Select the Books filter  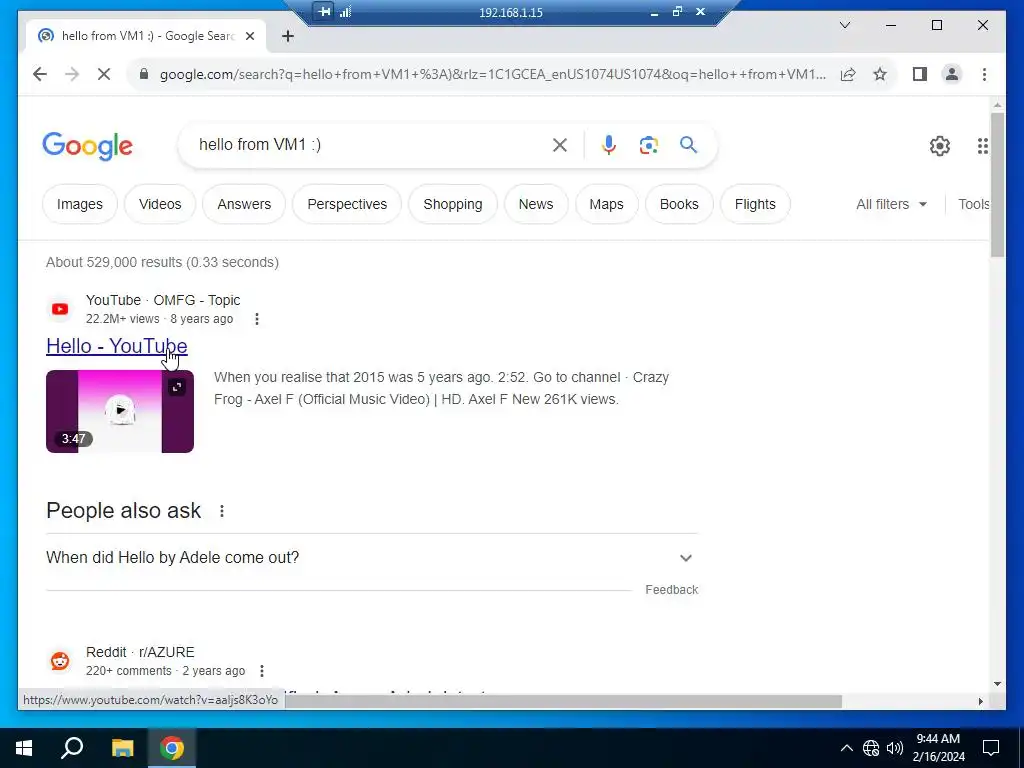coord(679,204)
